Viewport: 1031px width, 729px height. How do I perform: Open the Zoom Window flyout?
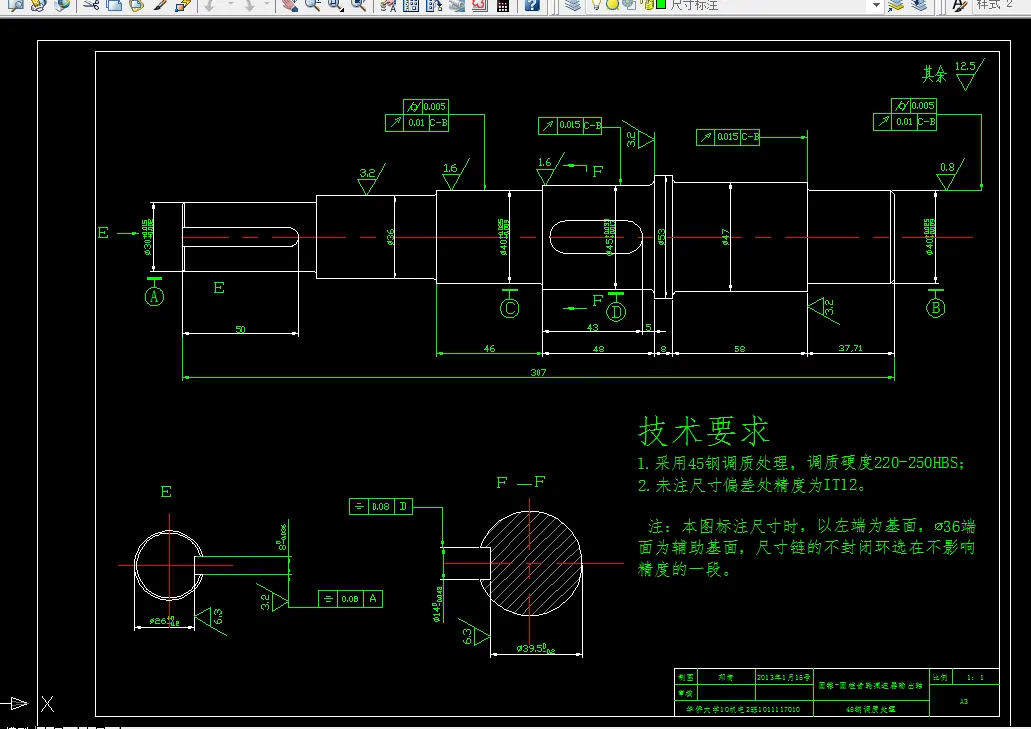[335, 5]
